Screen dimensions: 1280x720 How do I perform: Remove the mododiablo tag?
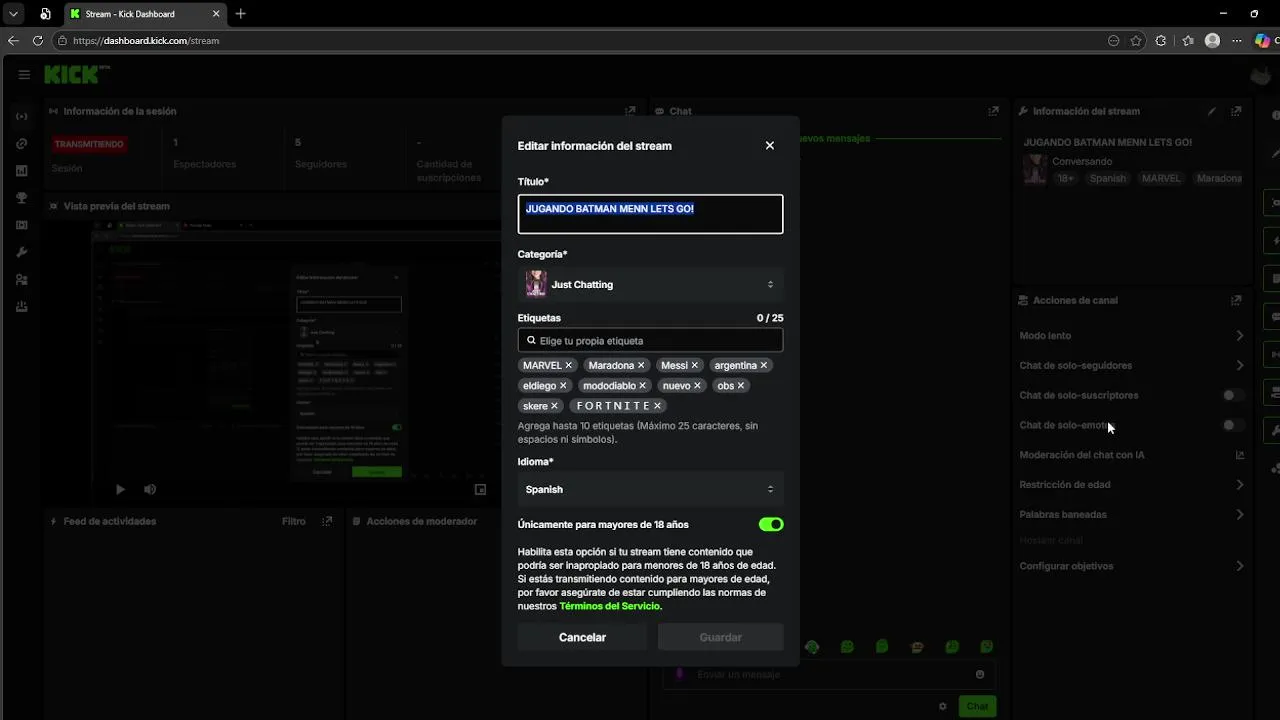click(643, 386)
